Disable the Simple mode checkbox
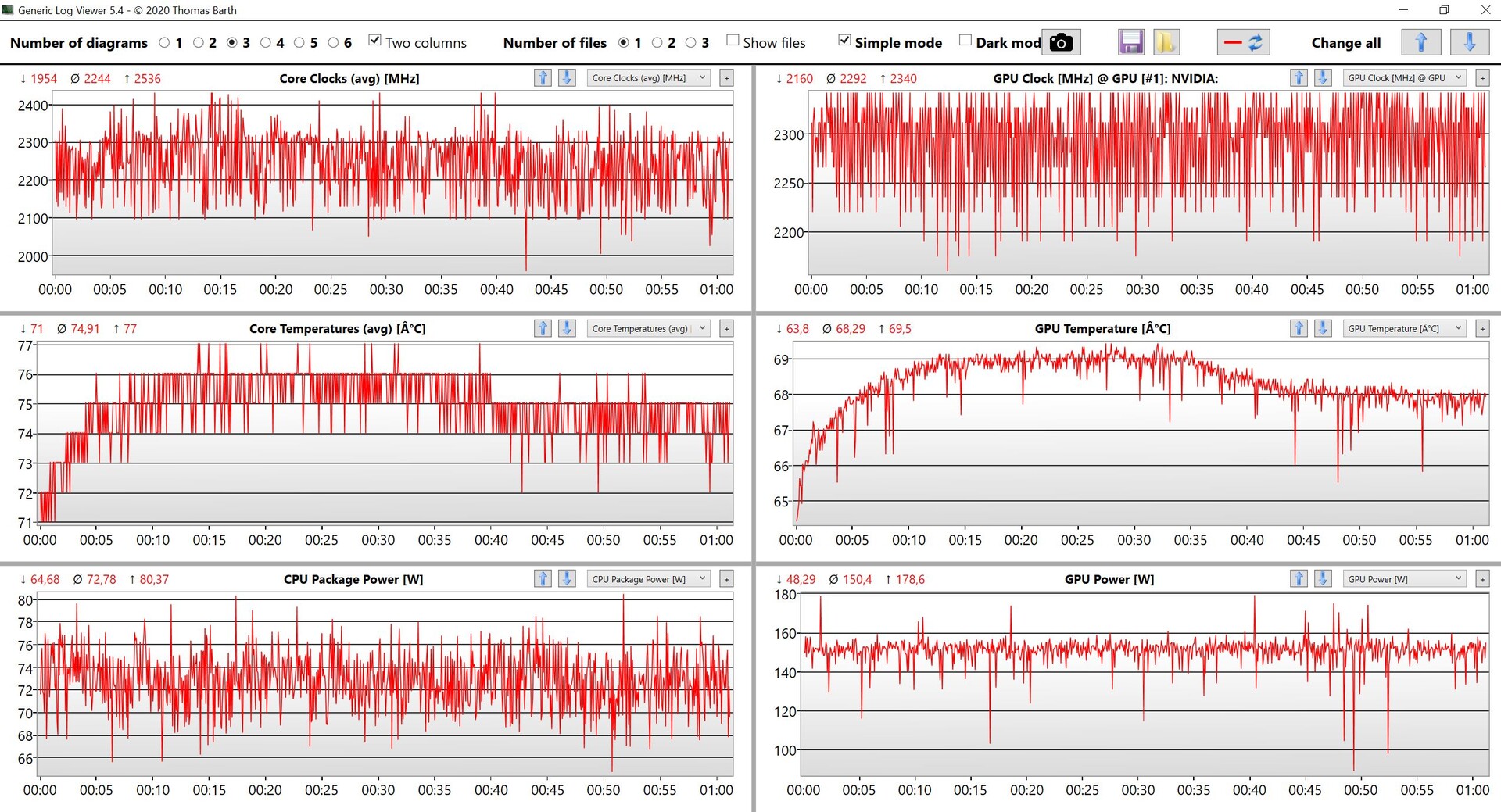Viewport: 1501px width, 812px height. pos(844,41)
